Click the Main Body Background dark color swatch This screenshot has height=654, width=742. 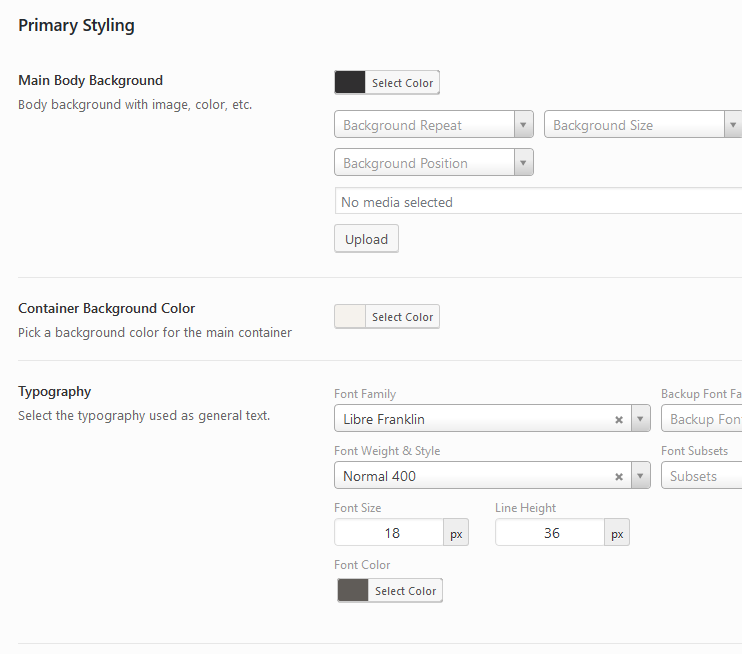[x=350, y=83]
